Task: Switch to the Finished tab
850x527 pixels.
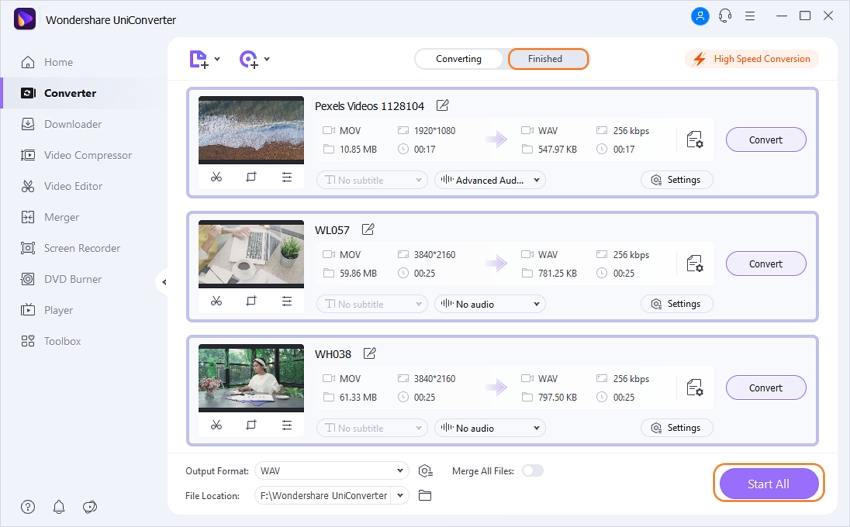Action: pos(548,59)
